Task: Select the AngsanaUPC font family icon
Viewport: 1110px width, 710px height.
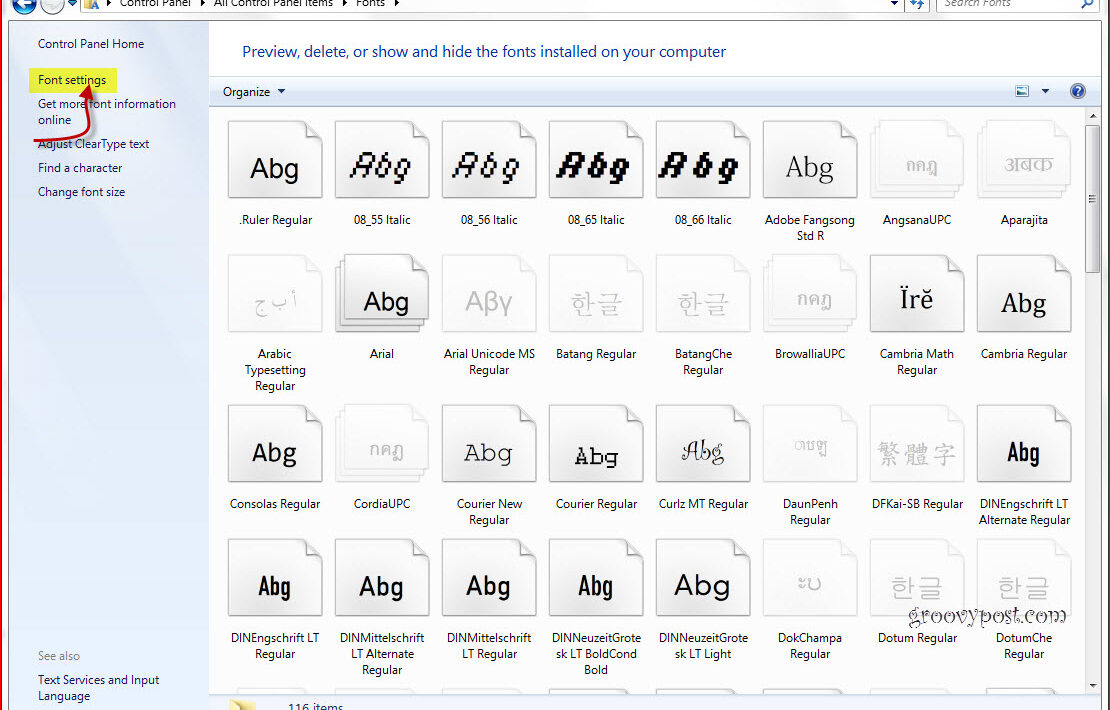Action: 917,159
